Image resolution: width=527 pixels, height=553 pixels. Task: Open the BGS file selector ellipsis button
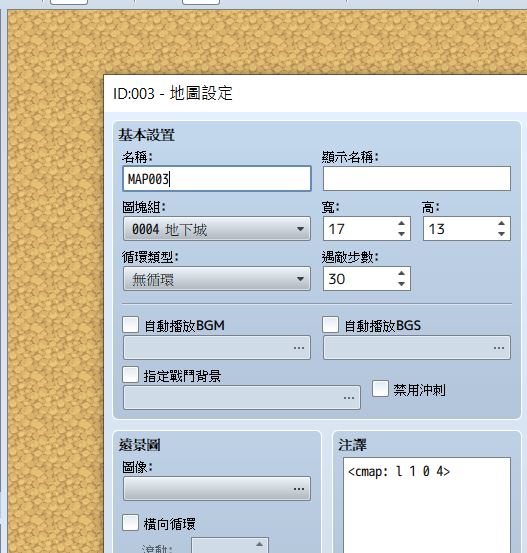click(499, 348)
